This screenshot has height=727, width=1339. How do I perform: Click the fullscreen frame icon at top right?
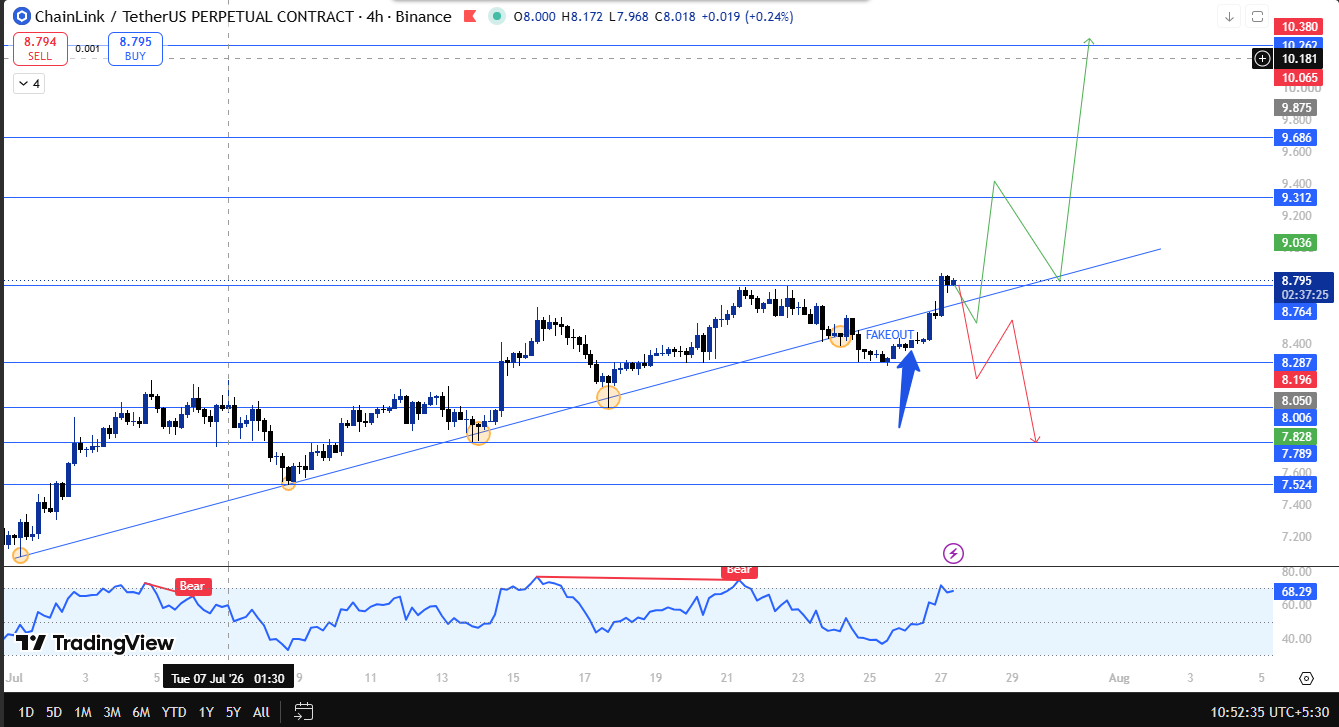pyautogui.click(x=1258, y=16)
